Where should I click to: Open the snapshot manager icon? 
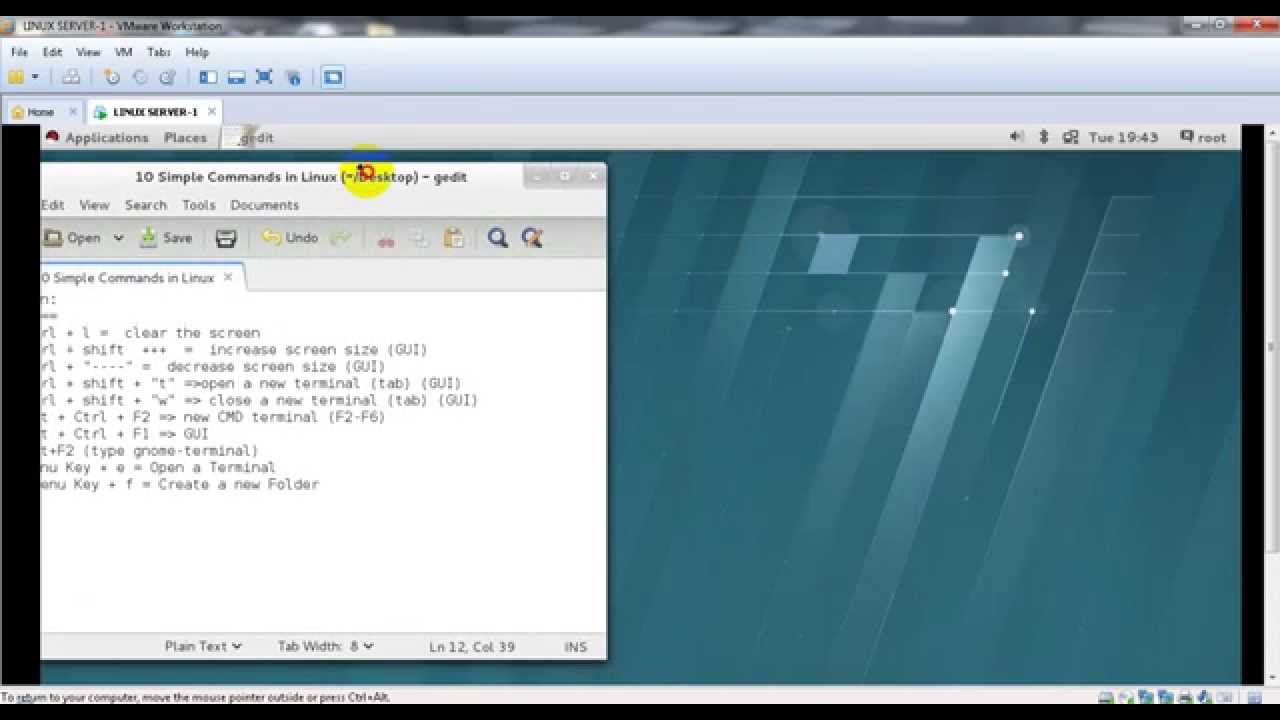[x=168, y=77]
